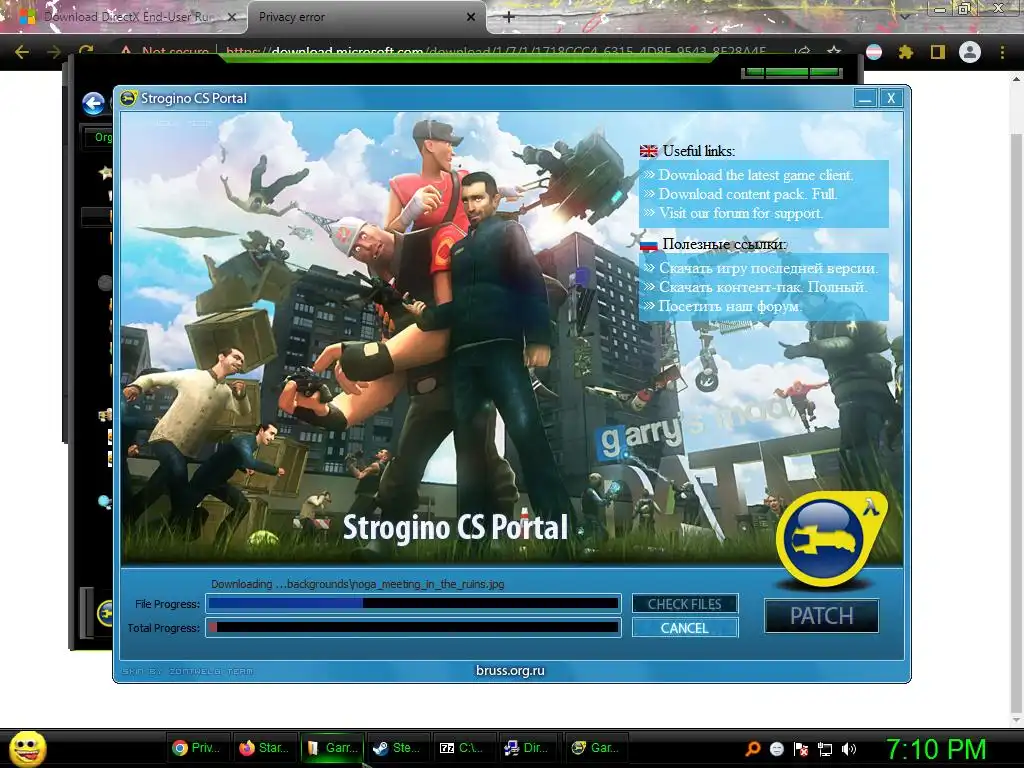
Task: Click the orange search tray icon
Action: coord(753,749)
